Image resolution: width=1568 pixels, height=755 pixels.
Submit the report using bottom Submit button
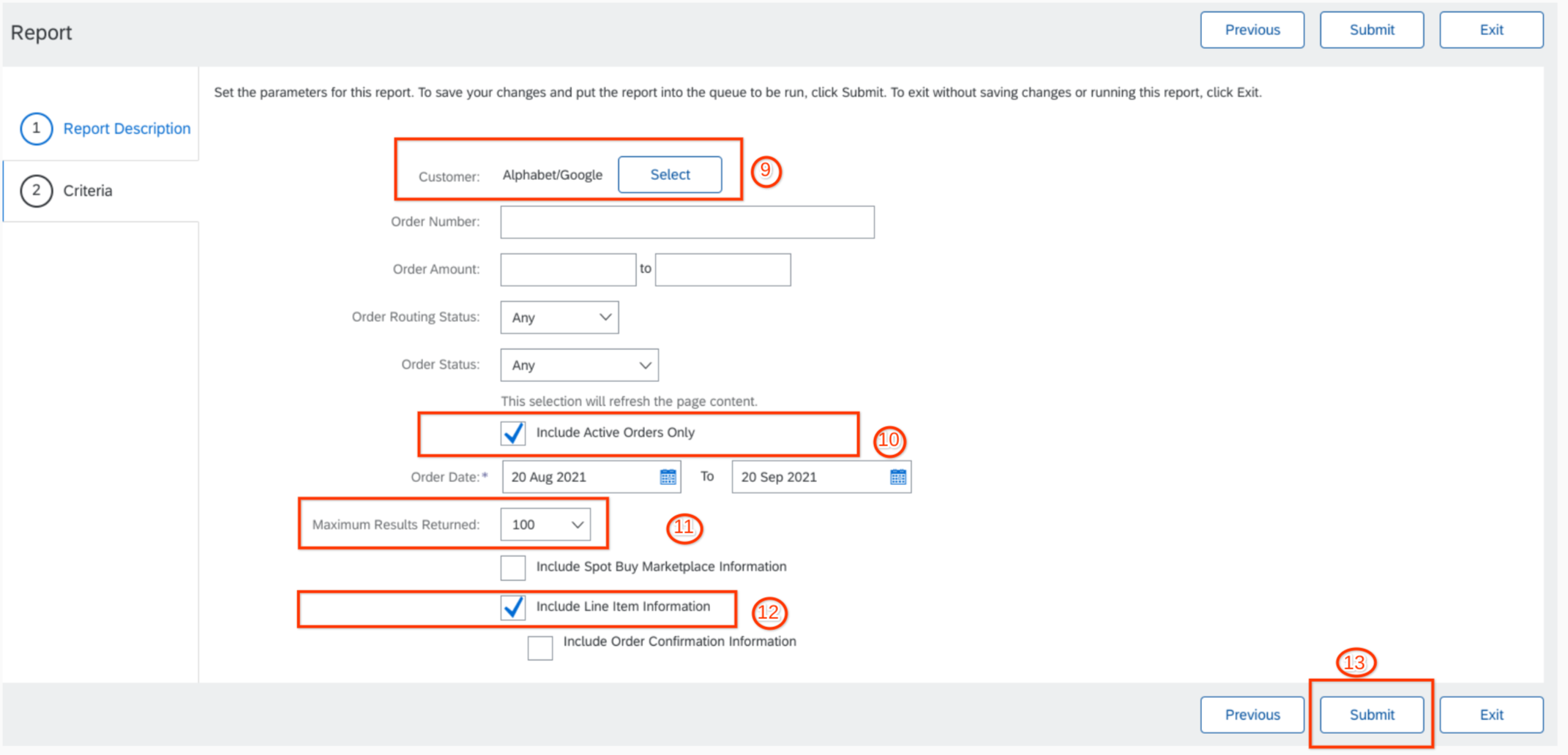[x=1372, y=715]
